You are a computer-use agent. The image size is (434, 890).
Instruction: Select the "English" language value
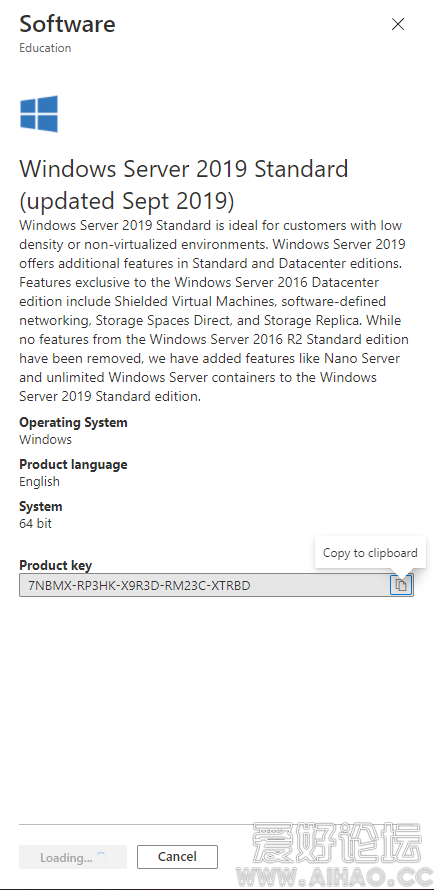(39, 481)
